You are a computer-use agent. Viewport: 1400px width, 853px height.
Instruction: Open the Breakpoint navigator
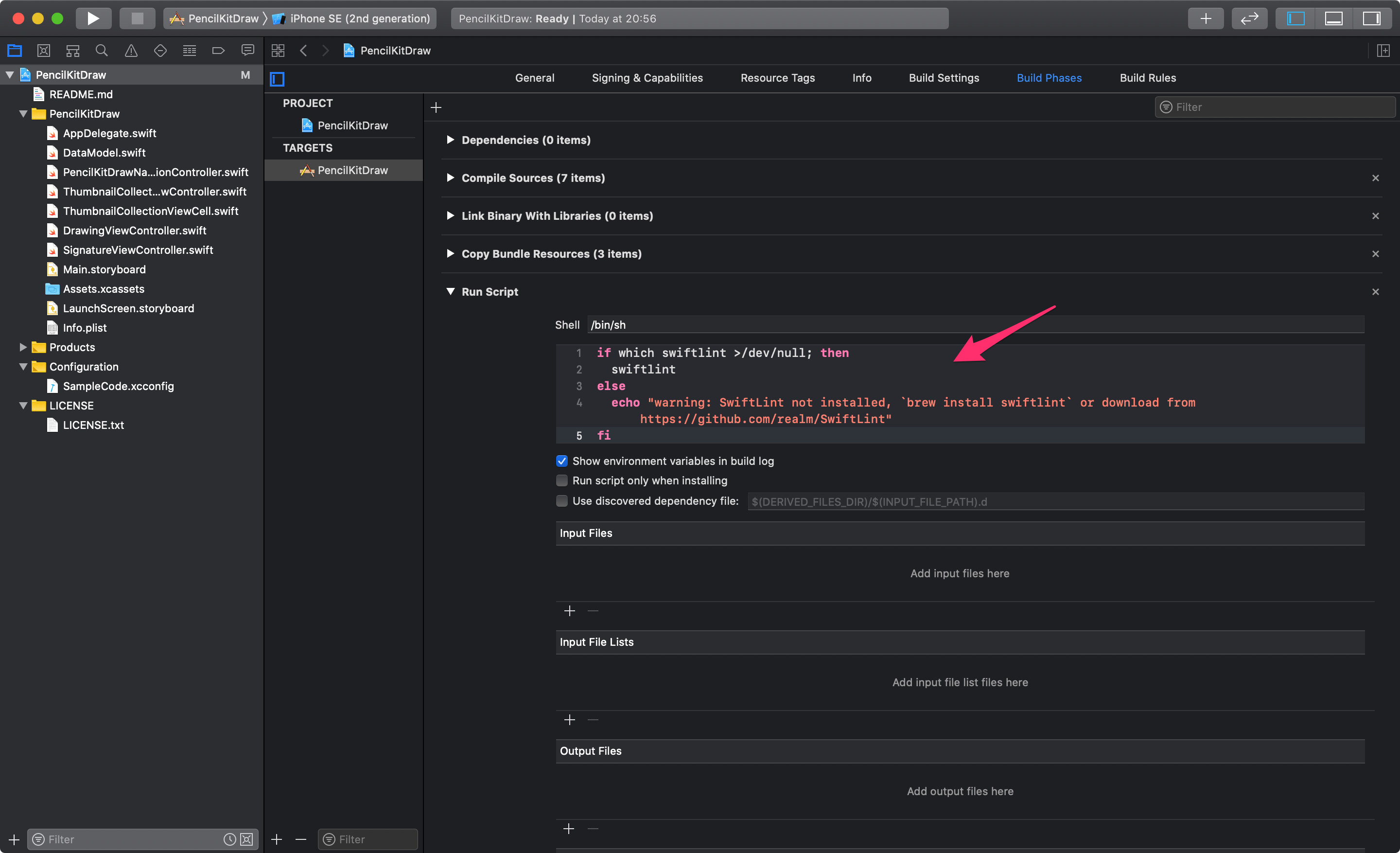[218, 51]
